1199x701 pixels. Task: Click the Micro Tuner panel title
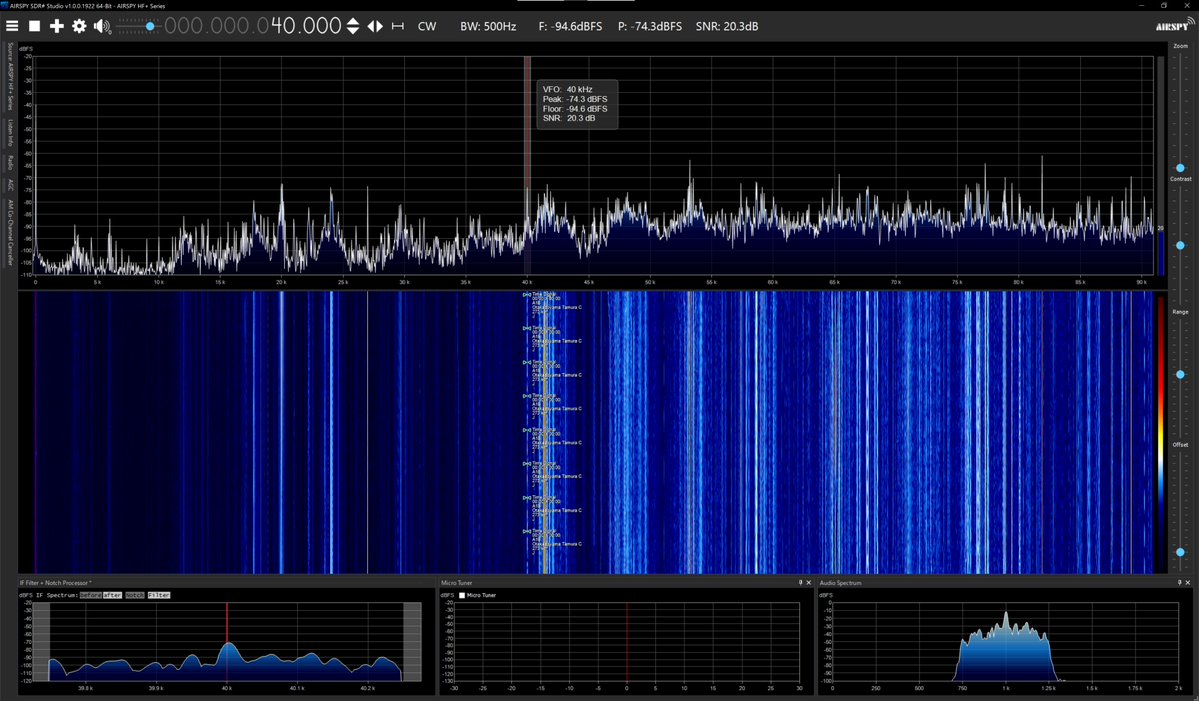click(457, 583)
